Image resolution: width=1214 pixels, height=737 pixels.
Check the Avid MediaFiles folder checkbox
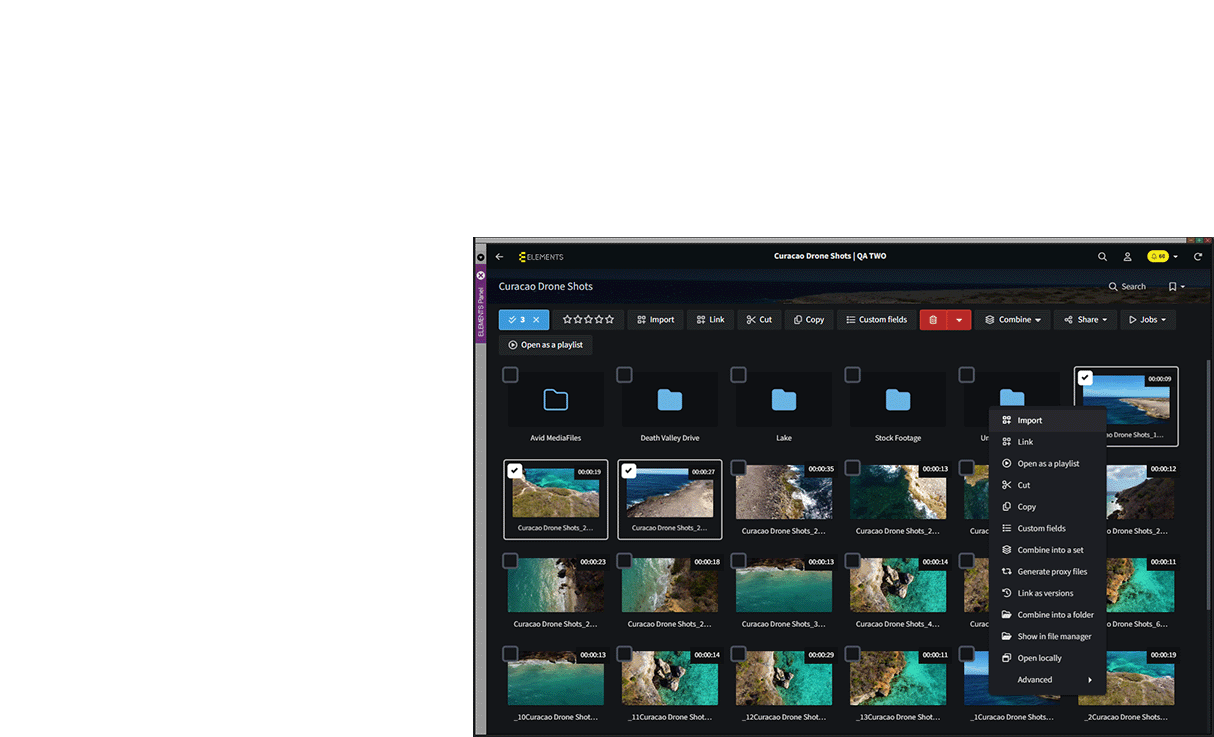(510, 375)
